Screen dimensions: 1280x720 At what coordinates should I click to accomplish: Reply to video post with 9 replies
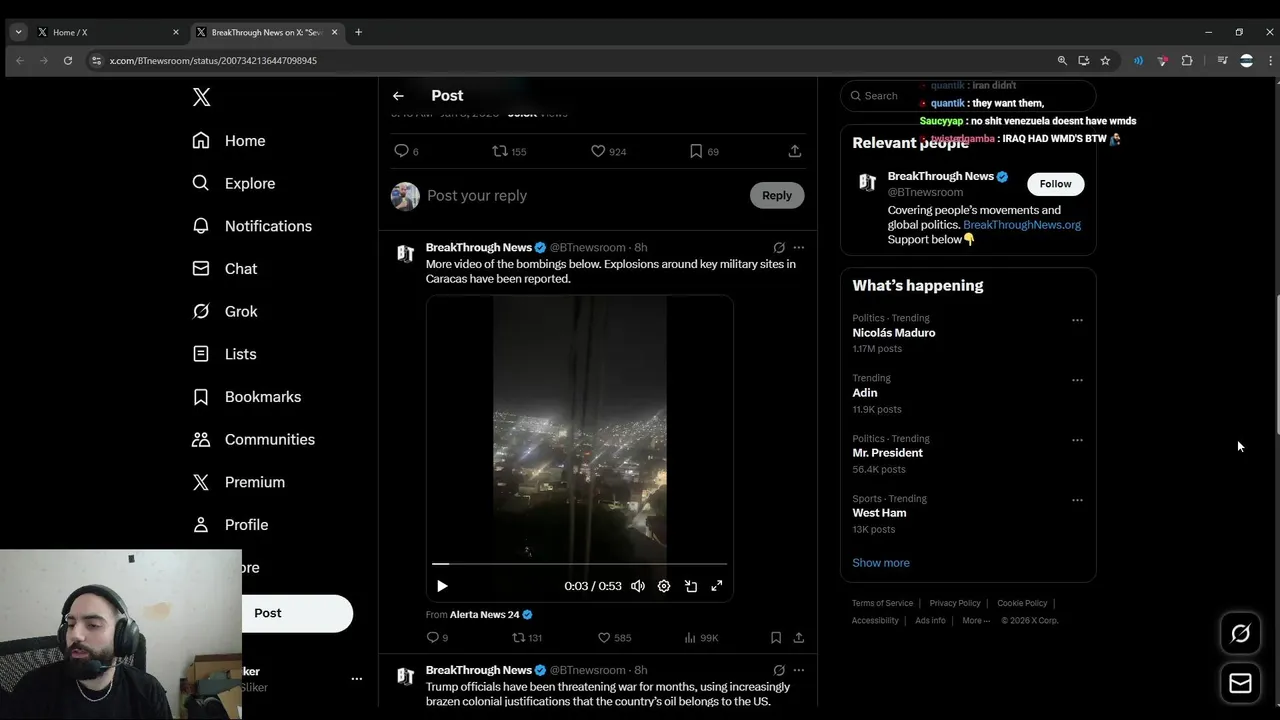pos(437,637)
